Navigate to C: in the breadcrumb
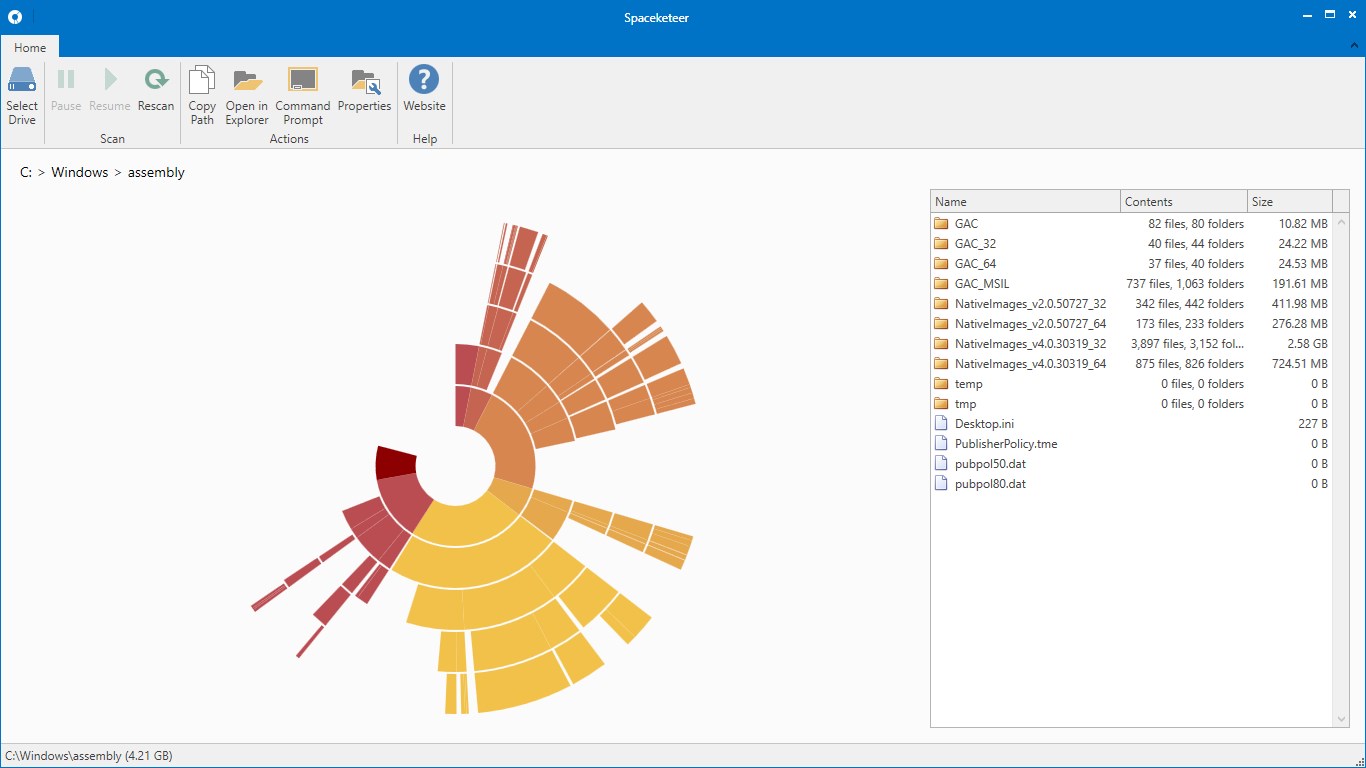This screenshot has width=1366, height=768. point(26,172)
